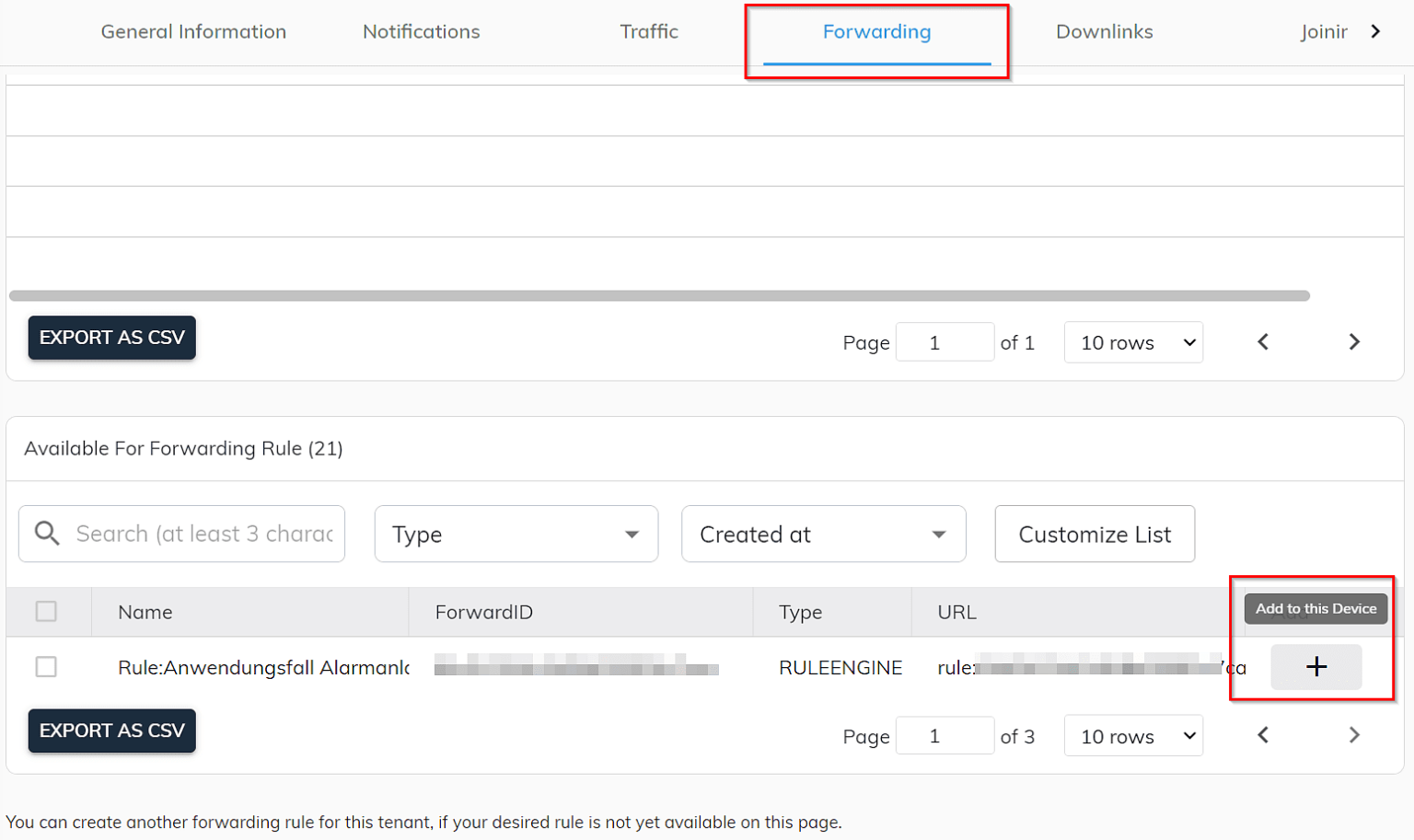Click the page number input of the rules list

(x=945, y=734)
